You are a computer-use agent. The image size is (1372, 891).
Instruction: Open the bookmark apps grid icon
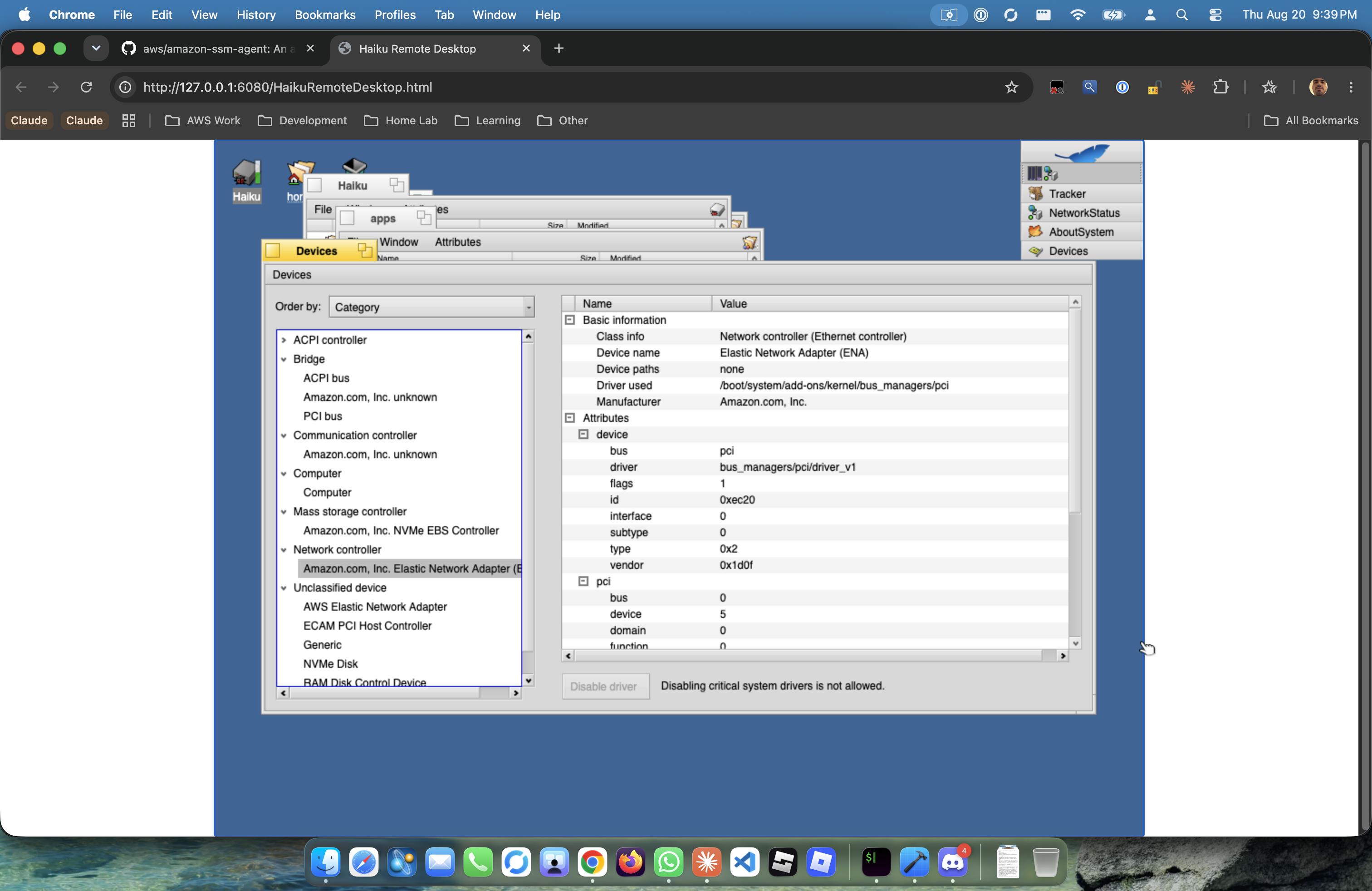[128, 121]
